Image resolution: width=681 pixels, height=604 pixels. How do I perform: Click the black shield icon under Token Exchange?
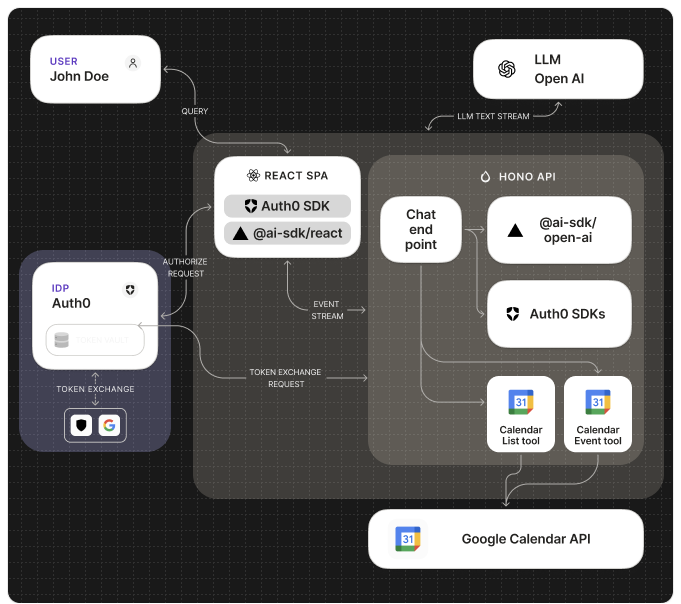81,425
